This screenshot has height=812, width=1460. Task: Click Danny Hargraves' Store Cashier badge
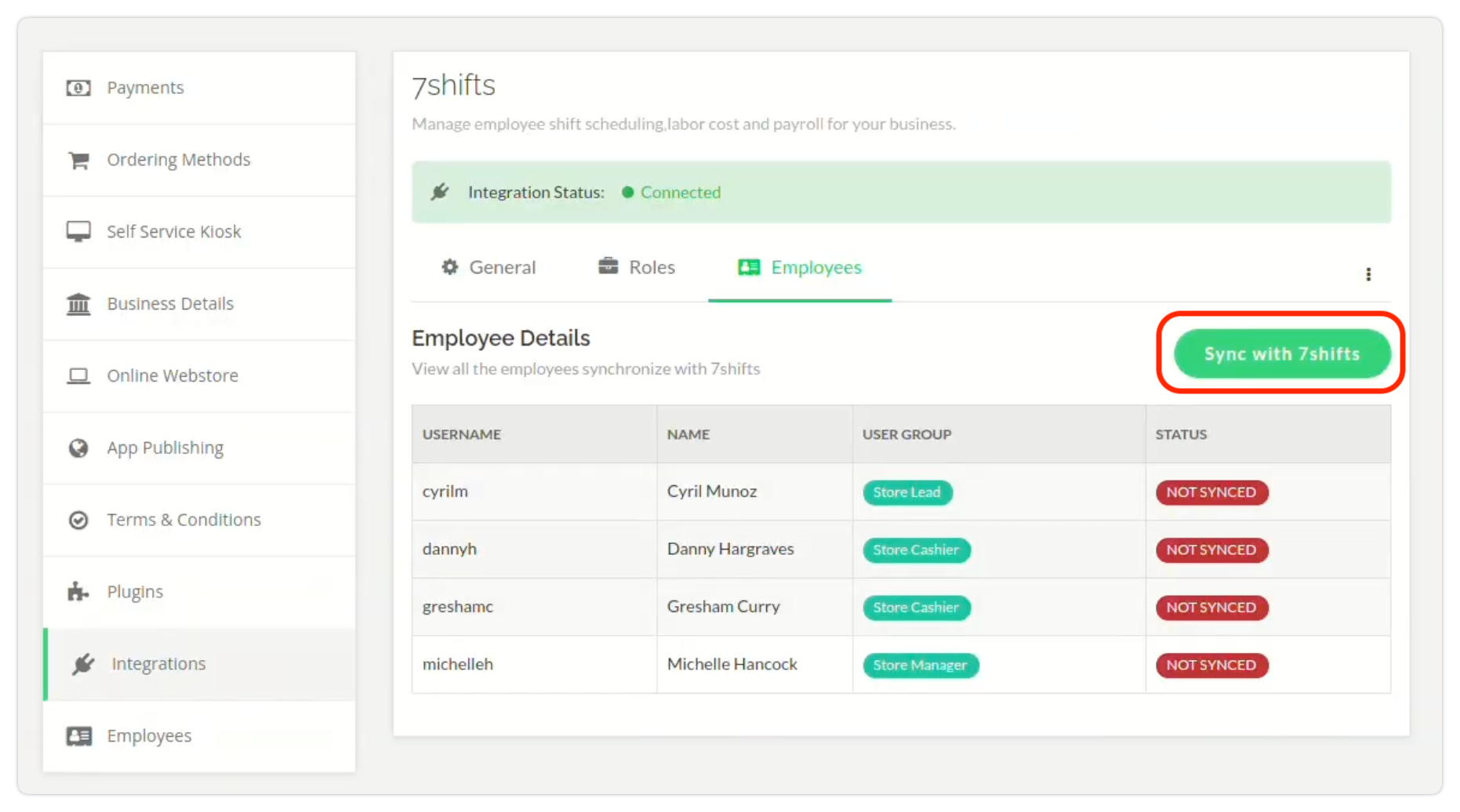pyautogui.click(x=917, y=550)
